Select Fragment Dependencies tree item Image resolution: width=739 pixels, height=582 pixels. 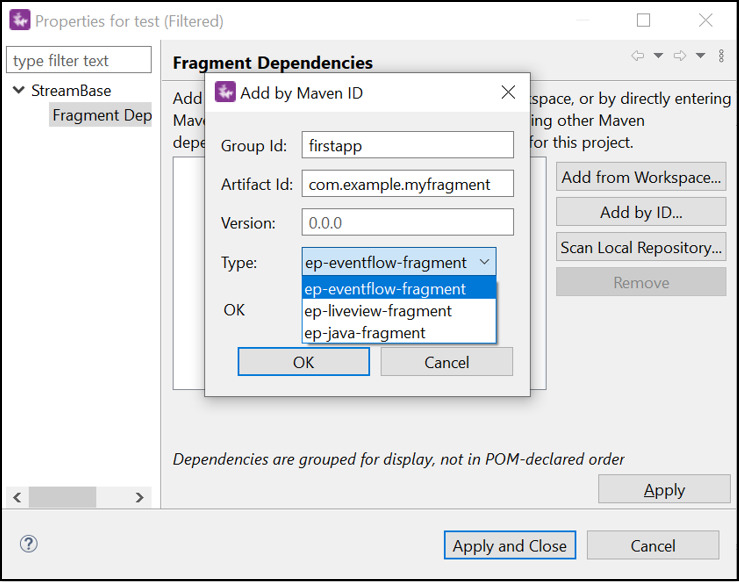coord(102,115)
